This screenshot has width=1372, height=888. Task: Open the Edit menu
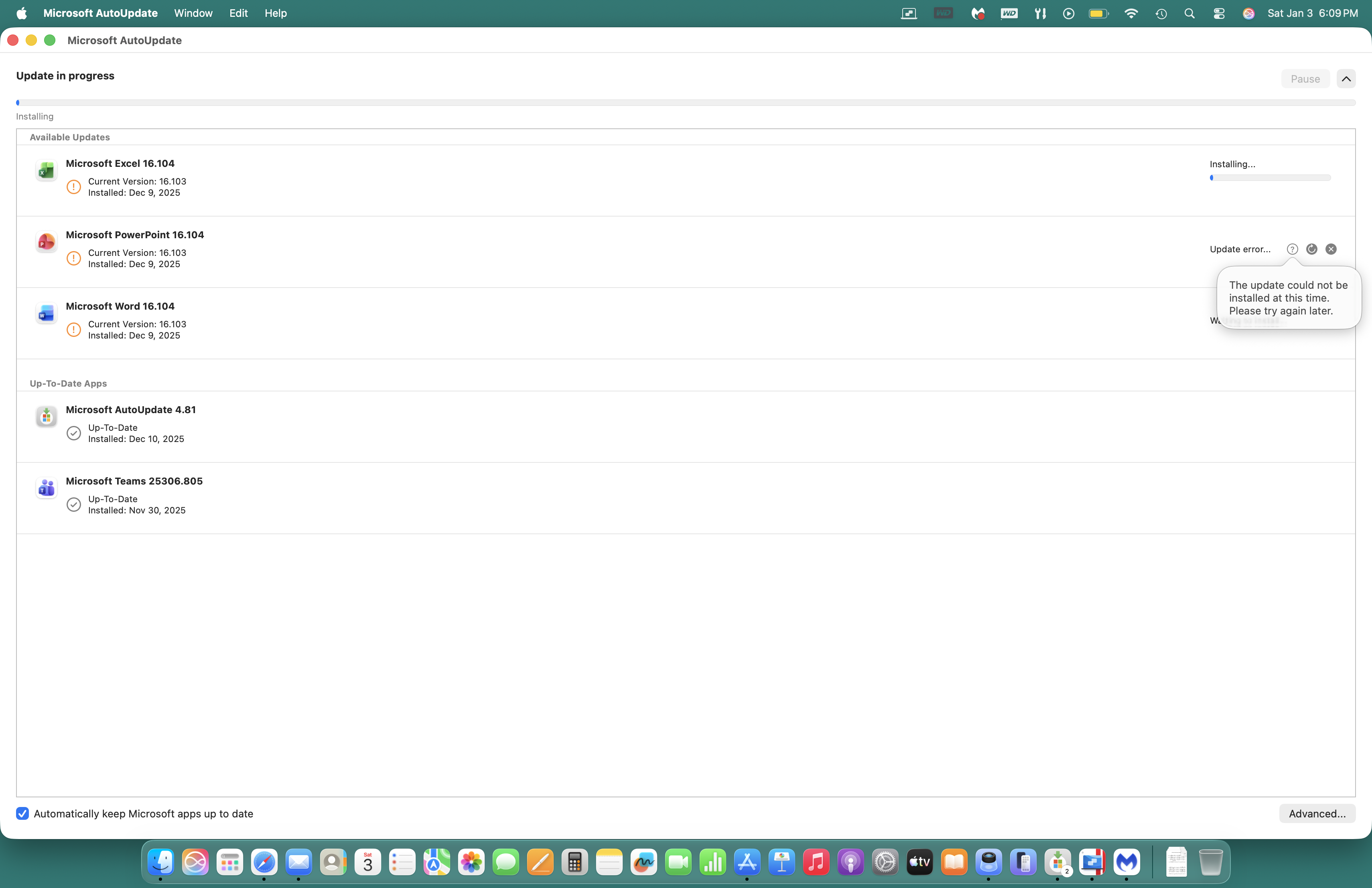pyautogui.click(x=238, y=13)
